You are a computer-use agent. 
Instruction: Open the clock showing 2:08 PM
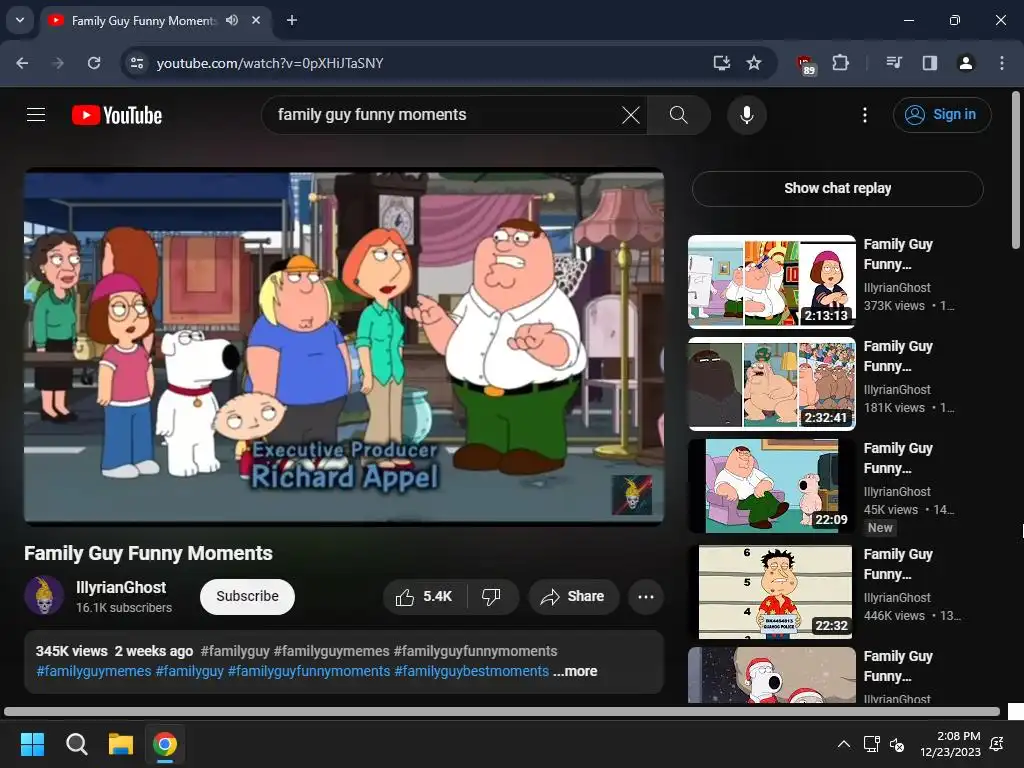click(x=951, y=744)
